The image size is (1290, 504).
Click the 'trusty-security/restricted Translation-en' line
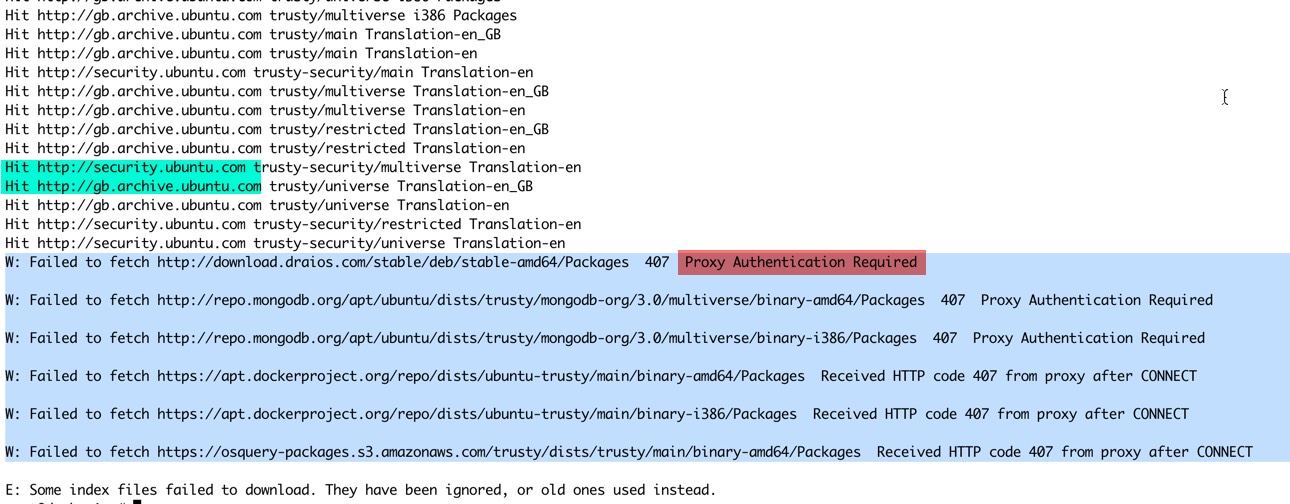pos(293,224)
